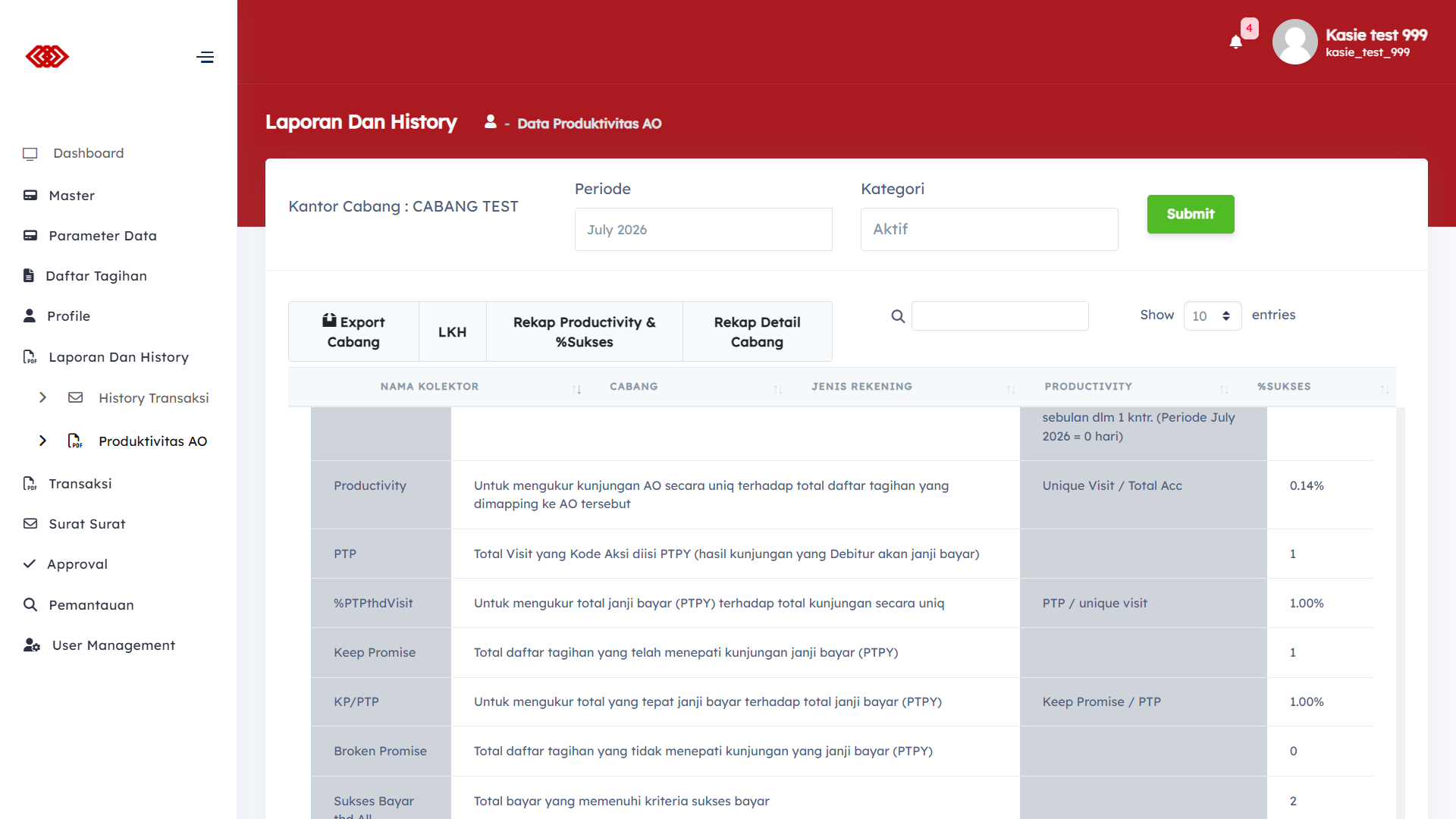Click the breadcrumb user icon
Image resolution: width=1456 pixels, height=819 pixels.
(491, 121)
